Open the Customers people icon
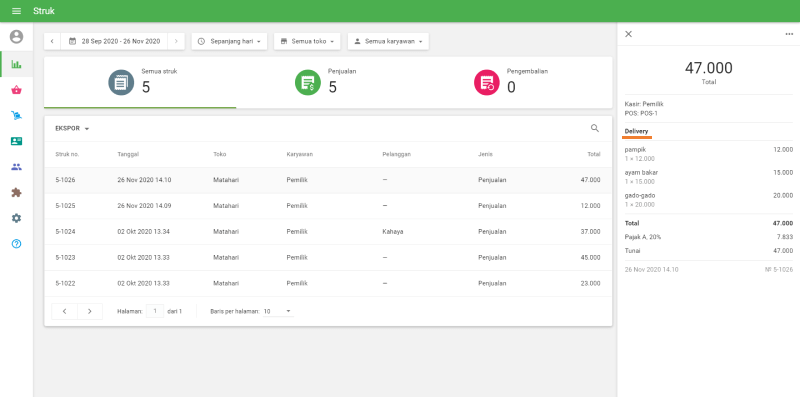 [x=16, y=167]
